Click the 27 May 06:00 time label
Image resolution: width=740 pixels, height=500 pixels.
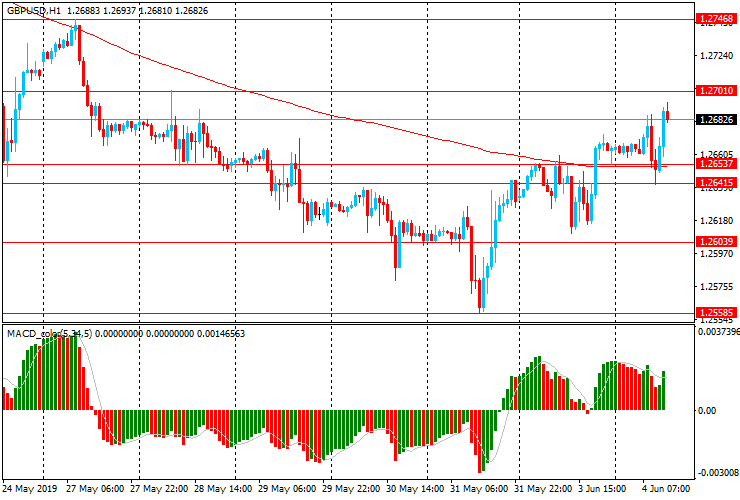pos(95,488)
